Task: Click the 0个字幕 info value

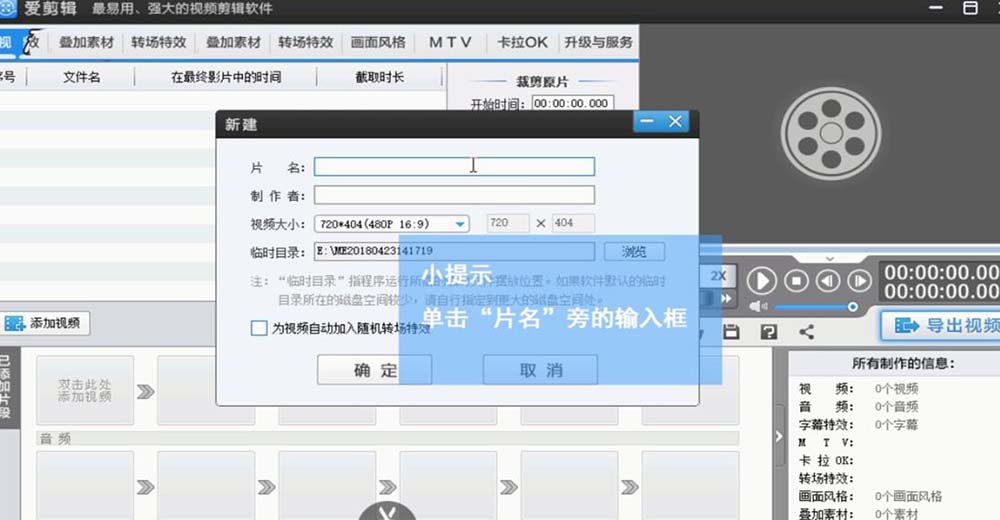Action: point(896,424)
